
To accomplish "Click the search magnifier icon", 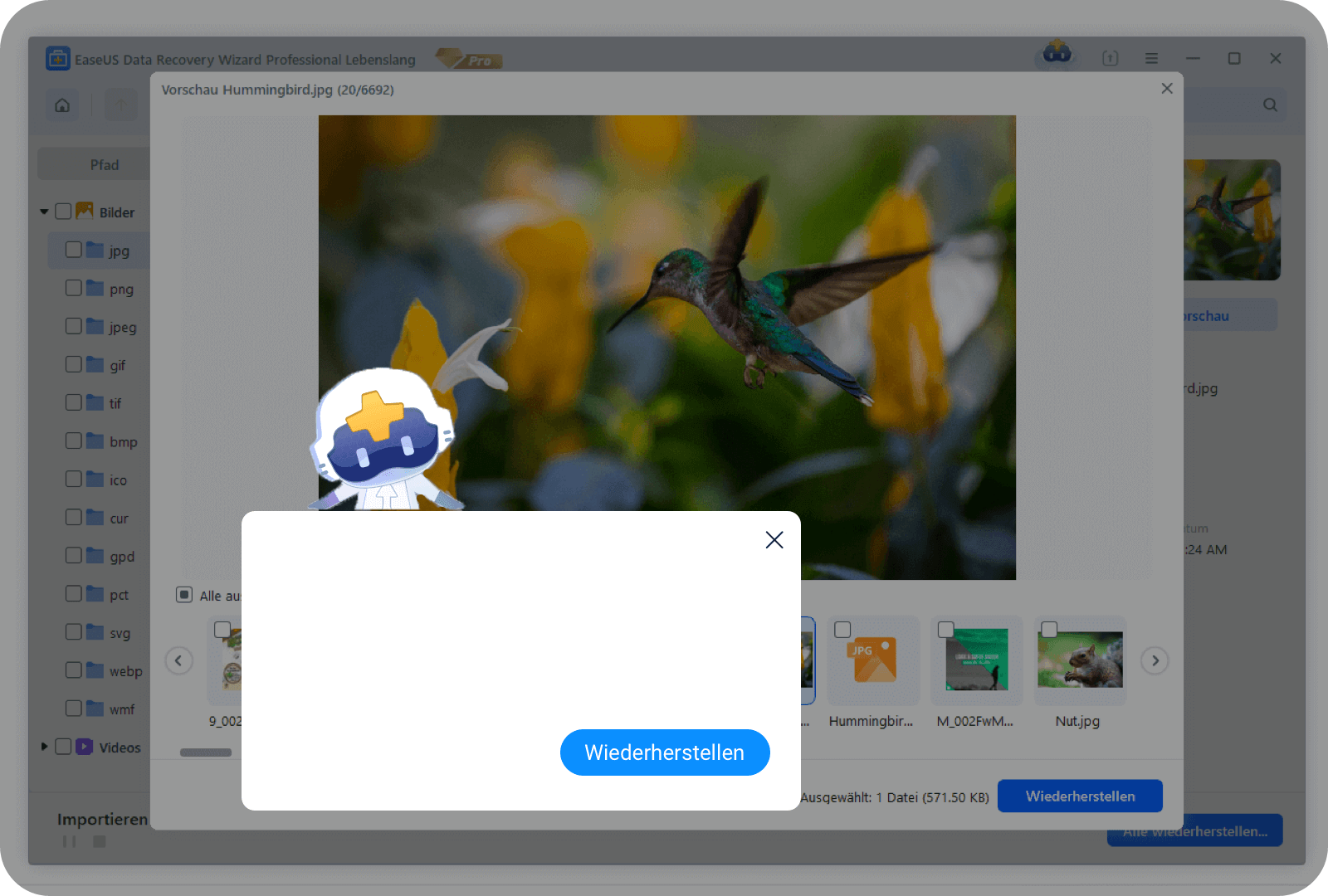I will [x=1270, y=105].
